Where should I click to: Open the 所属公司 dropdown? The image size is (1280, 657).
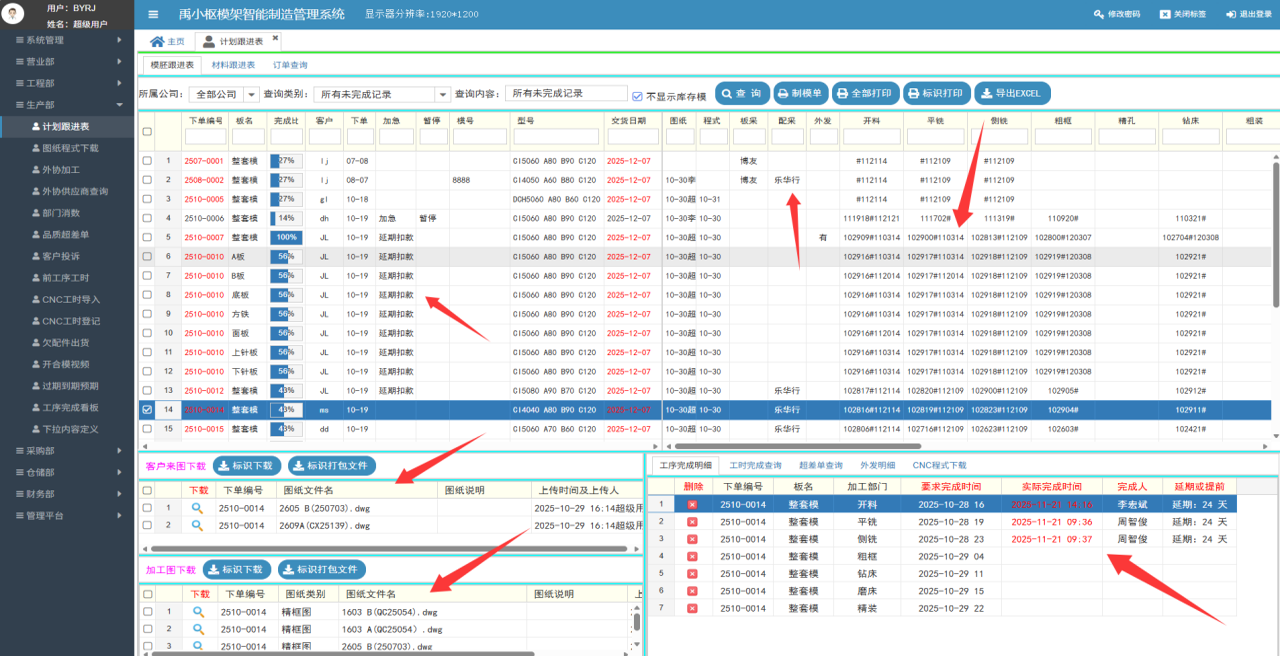tap(251, 94)
